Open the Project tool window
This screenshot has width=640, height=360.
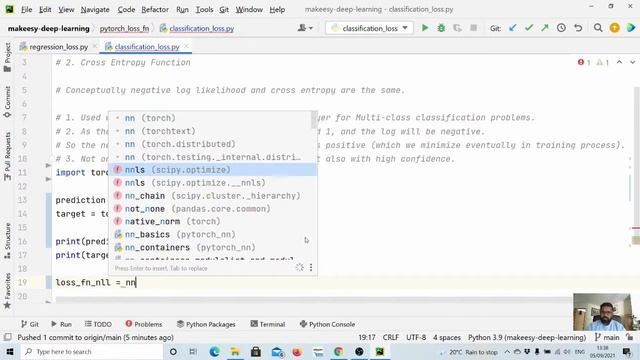(7, 58)
